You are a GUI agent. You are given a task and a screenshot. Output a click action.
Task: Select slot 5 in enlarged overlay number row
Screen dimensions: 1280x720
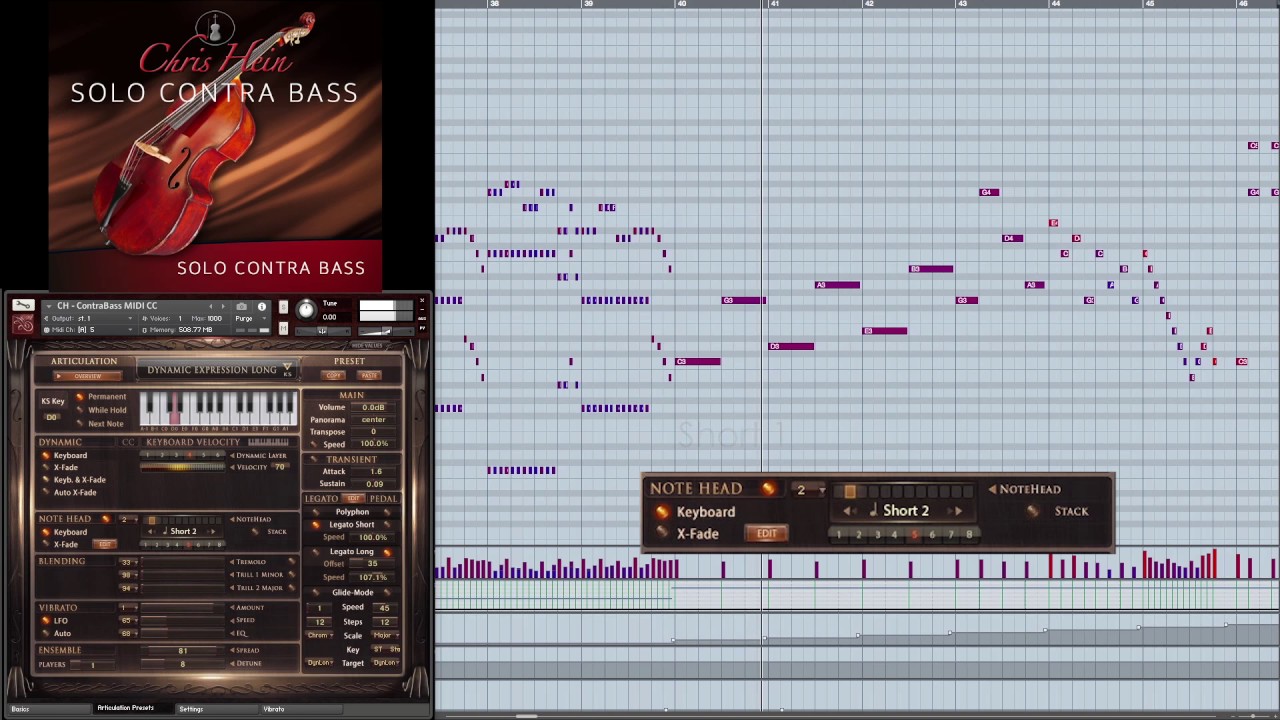tap(913, 535)
